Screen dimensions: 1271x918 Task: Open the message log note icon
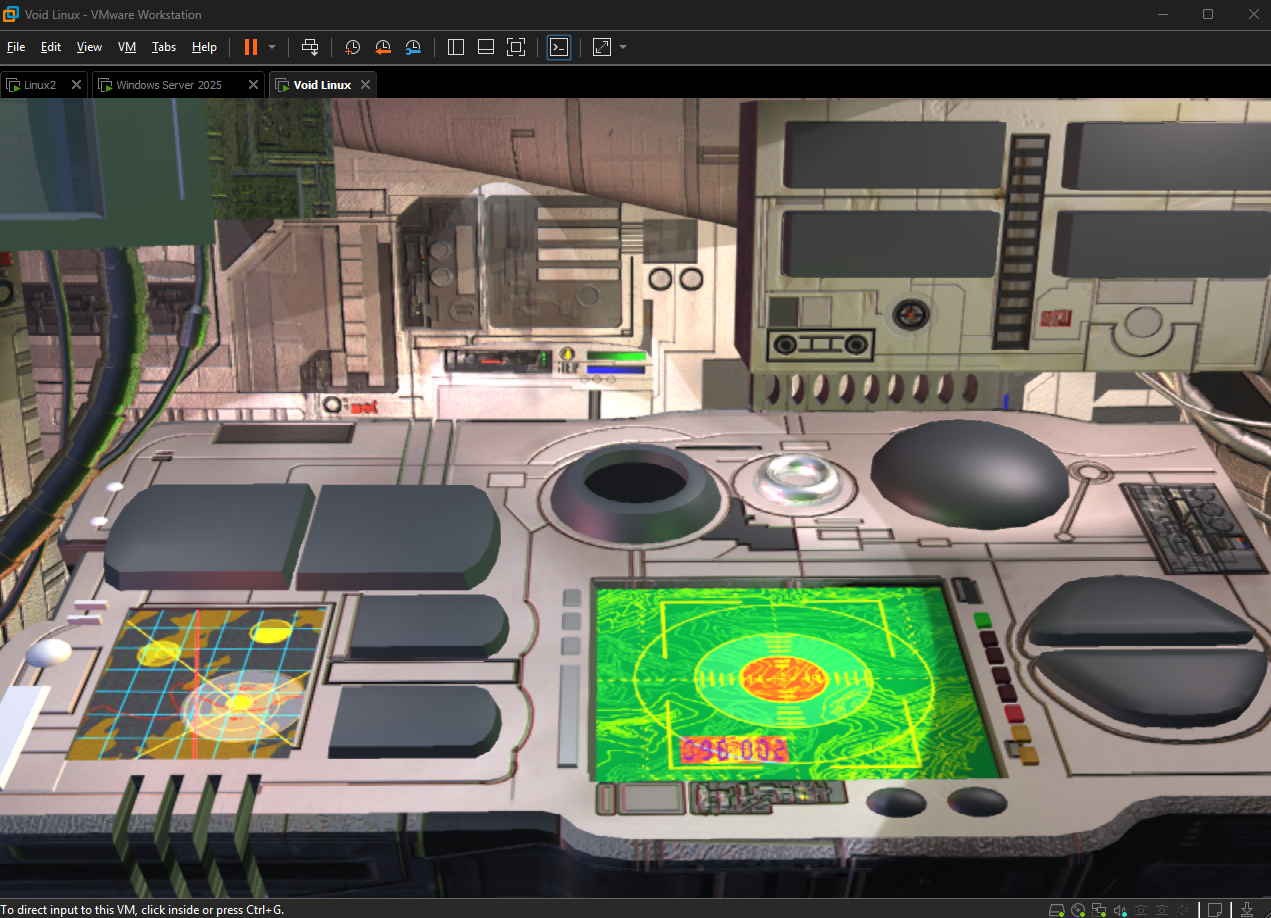(x=1215, y=910)
